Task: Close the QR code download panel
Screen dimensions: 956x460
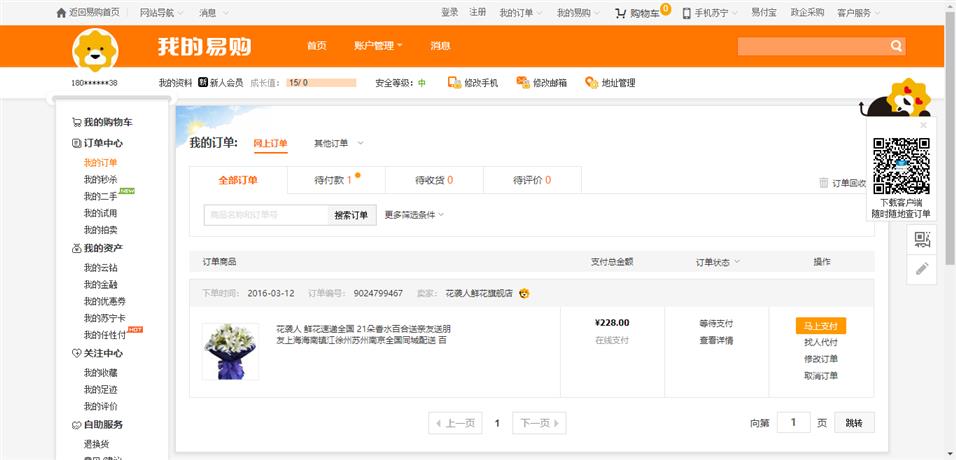Action: tap(923, 125)
